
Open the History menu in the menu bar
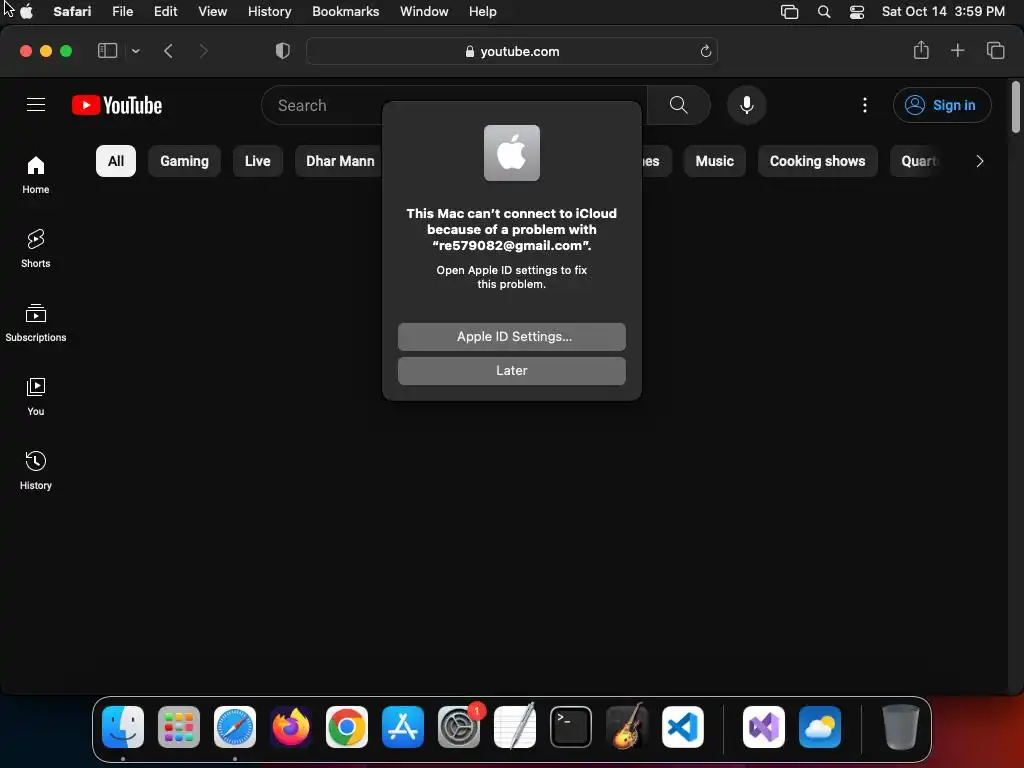pos(270,11)
